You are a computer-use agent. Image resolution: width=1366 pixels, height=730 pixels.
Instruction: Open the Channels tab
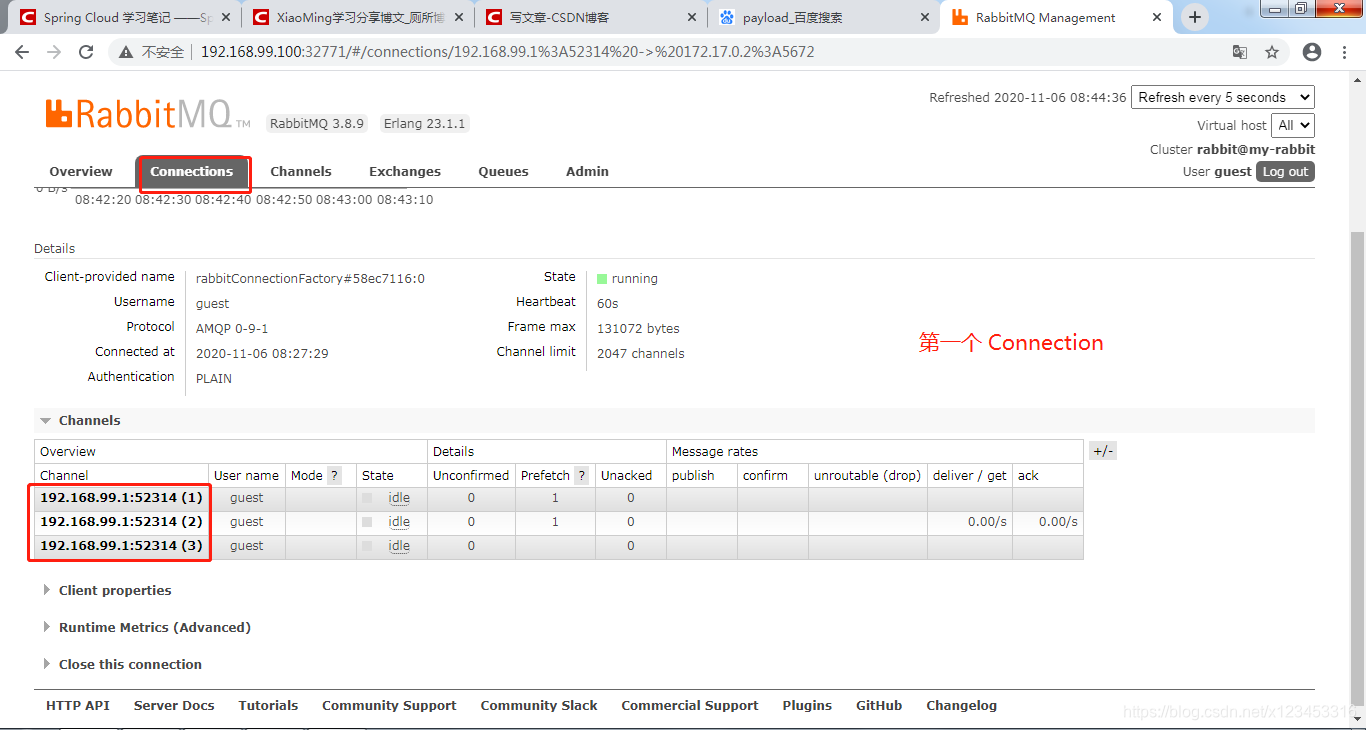click(x=301, y=171)
